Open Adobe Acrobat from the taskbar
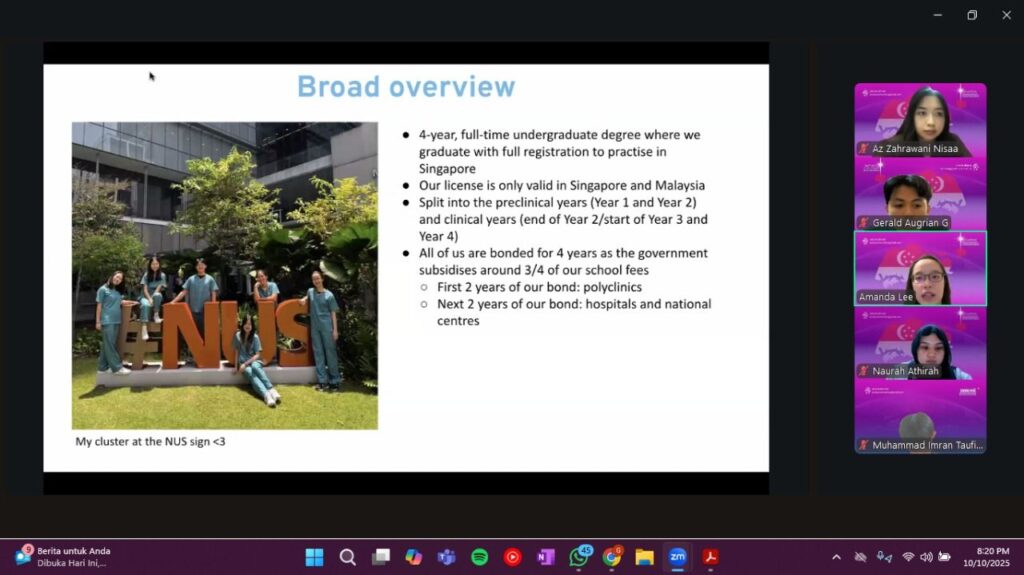Screen dimensions: 1024x575 coord(710,557)
